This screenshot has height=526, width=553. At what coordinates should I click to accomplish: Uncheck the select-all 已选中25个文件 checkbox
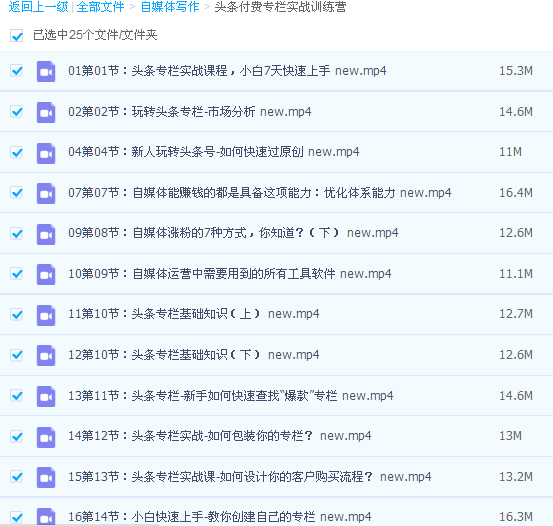[x=17, y=36]
